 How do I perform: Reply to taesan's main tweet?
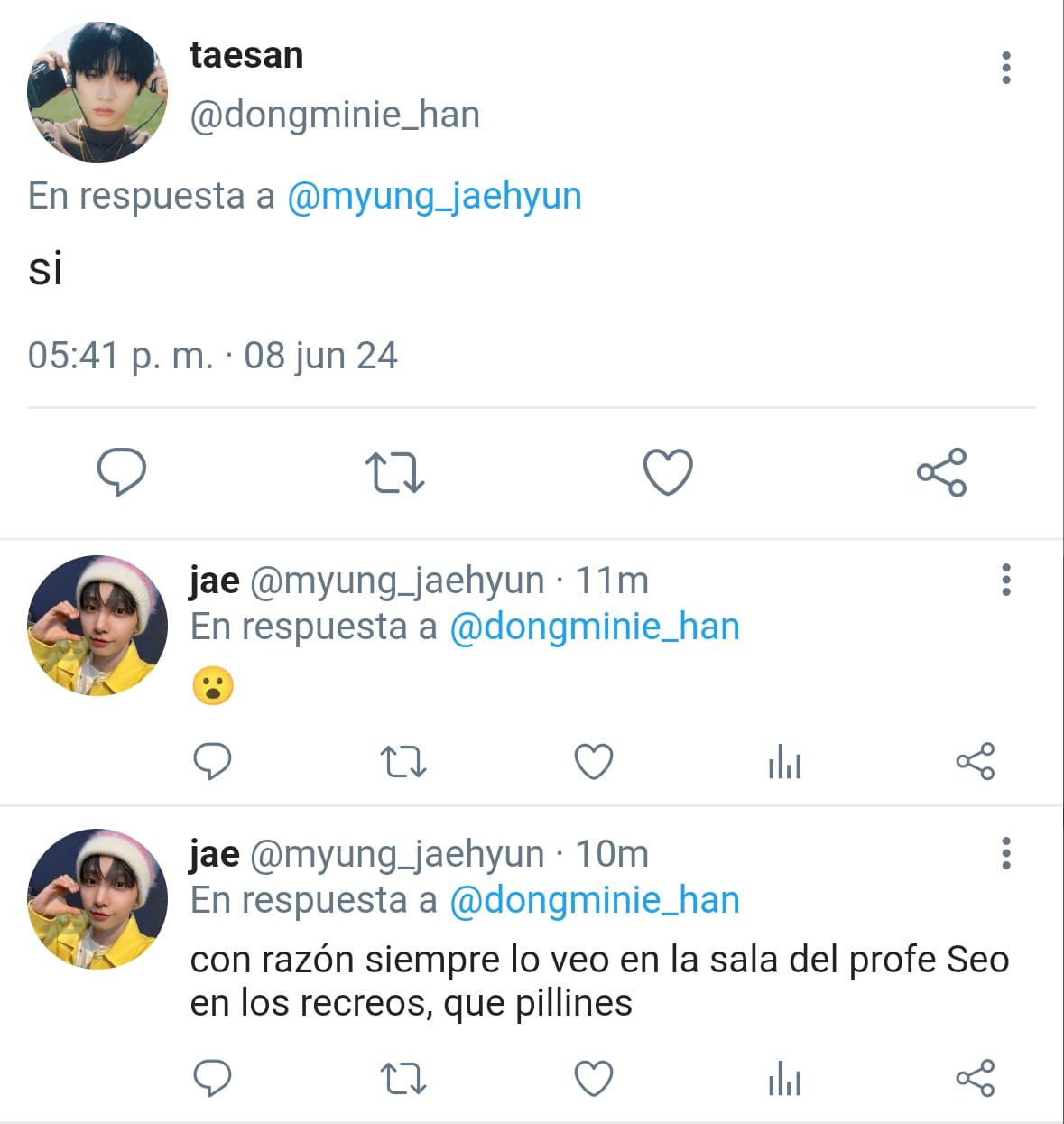pyautogui.click(x=122, y=471)
